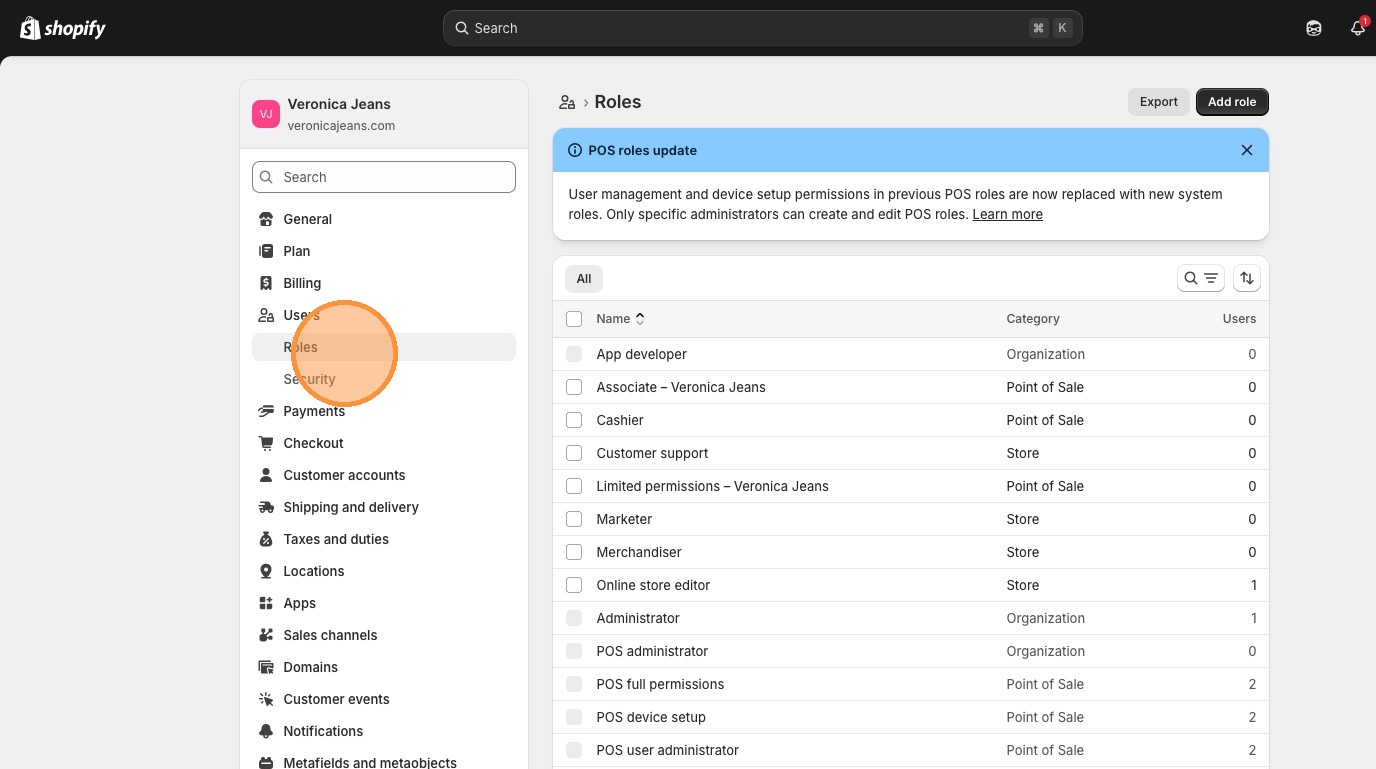
Task: Click the Checkout cart icon
Action: 266,443
